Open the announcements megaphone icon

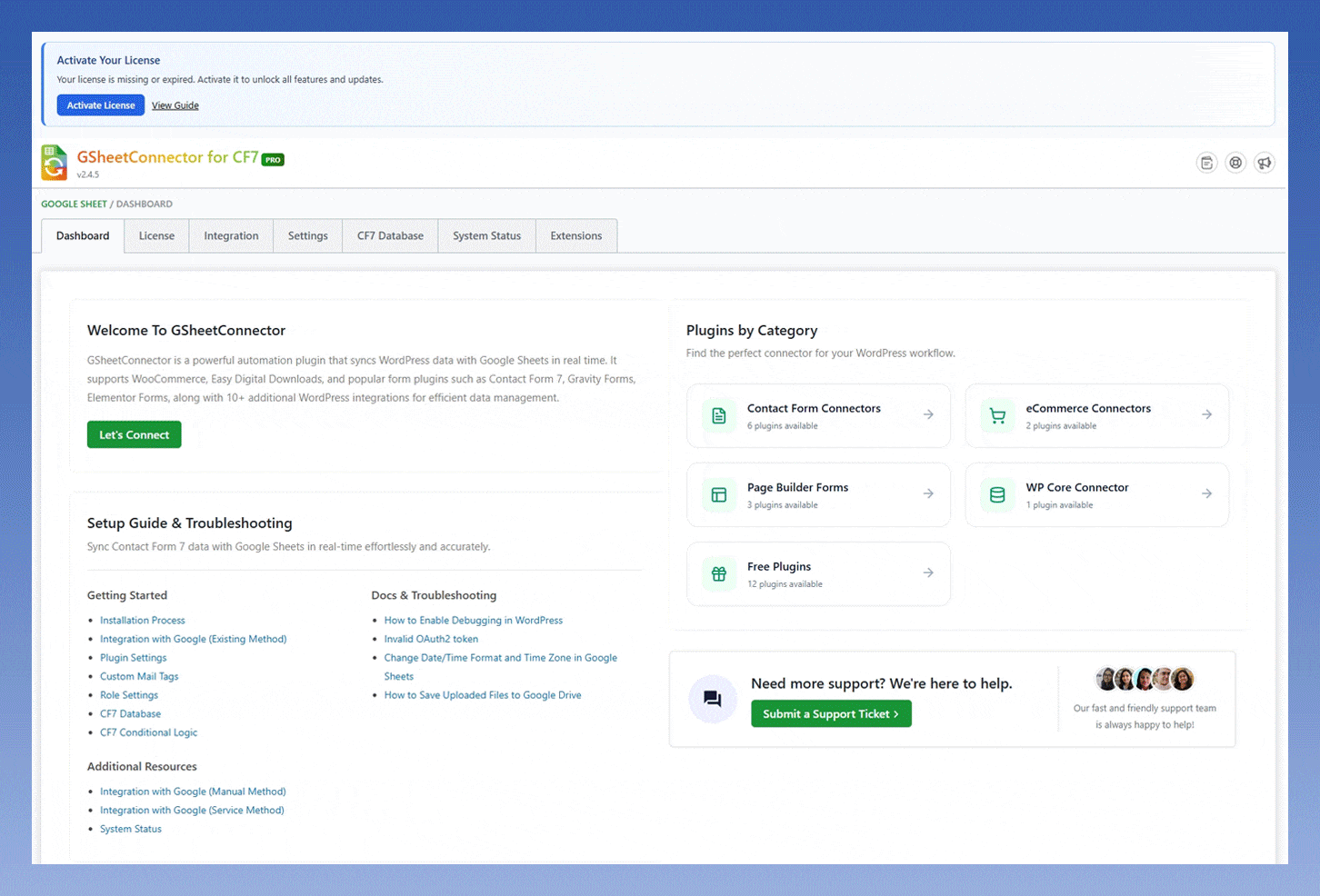tap(1265, 163)
